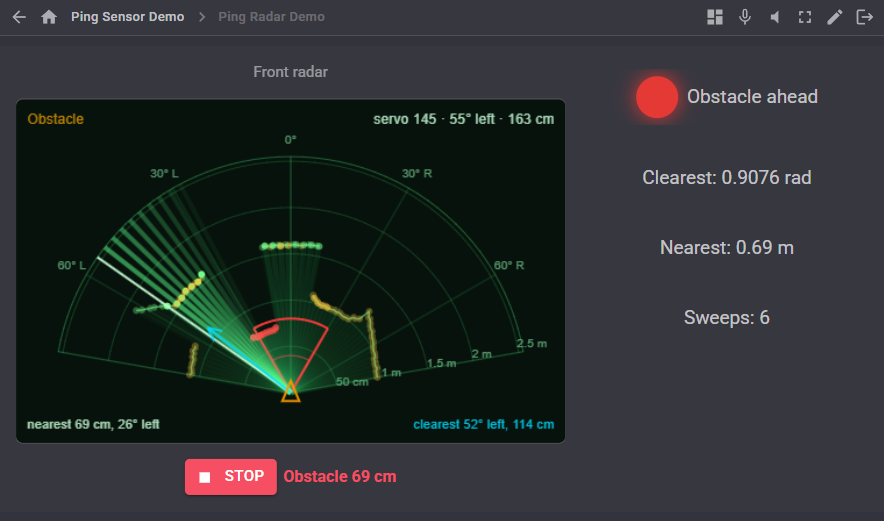The height and width of the screenshot is (521, 884).
Task: Click the 60° R angle label
Action: pos(509,265)
